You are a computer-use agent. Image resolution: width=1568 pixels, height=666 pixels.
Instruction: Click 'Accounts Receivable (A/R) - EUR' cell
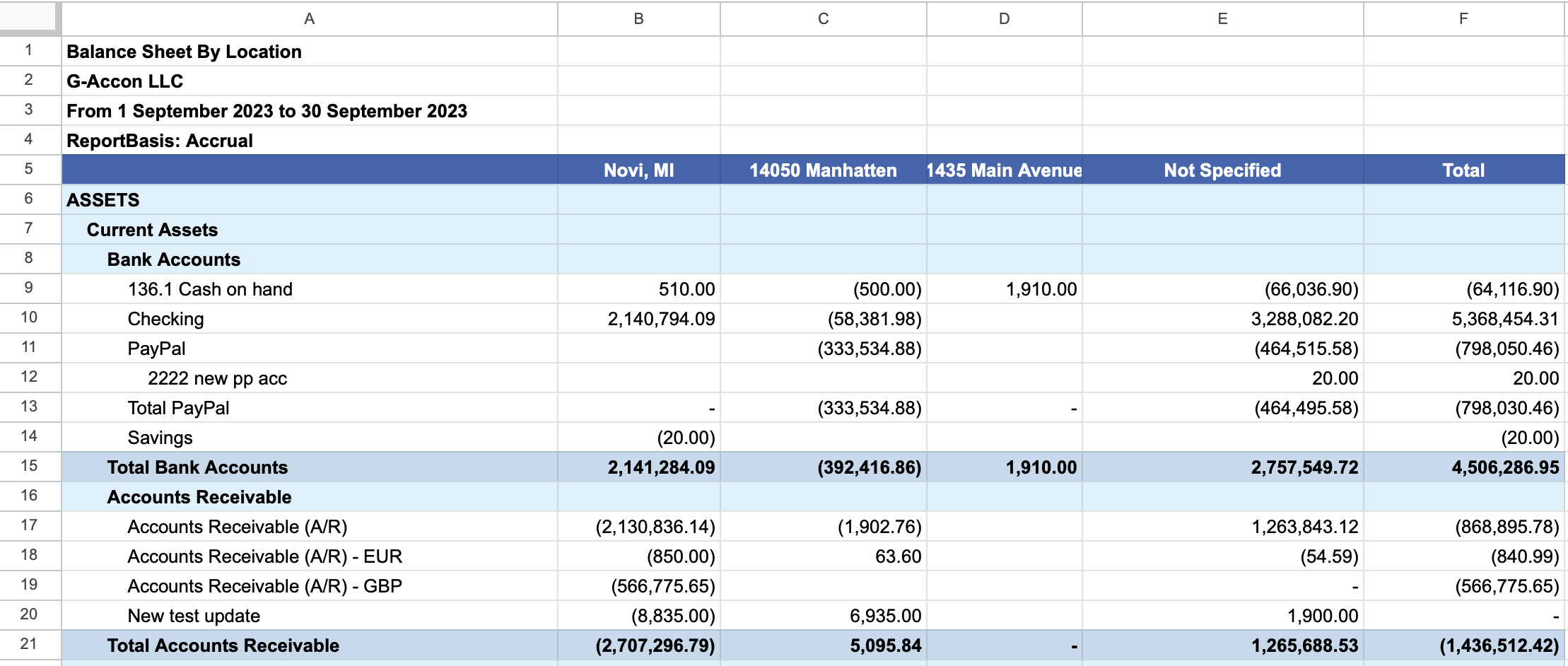tap(309, 556)
